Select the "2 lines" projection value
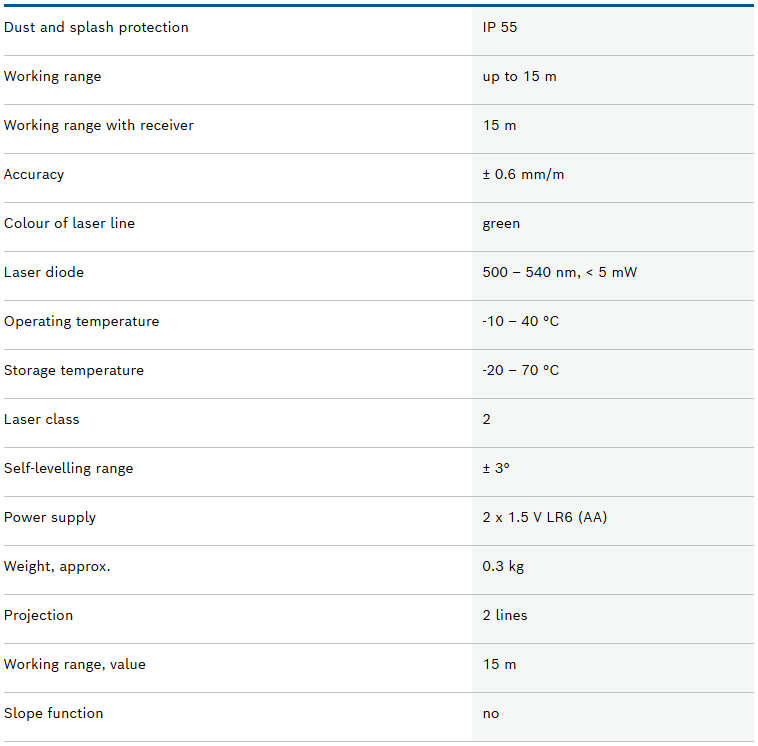Viewport: 758px width, 746px height. click(505, 615)
